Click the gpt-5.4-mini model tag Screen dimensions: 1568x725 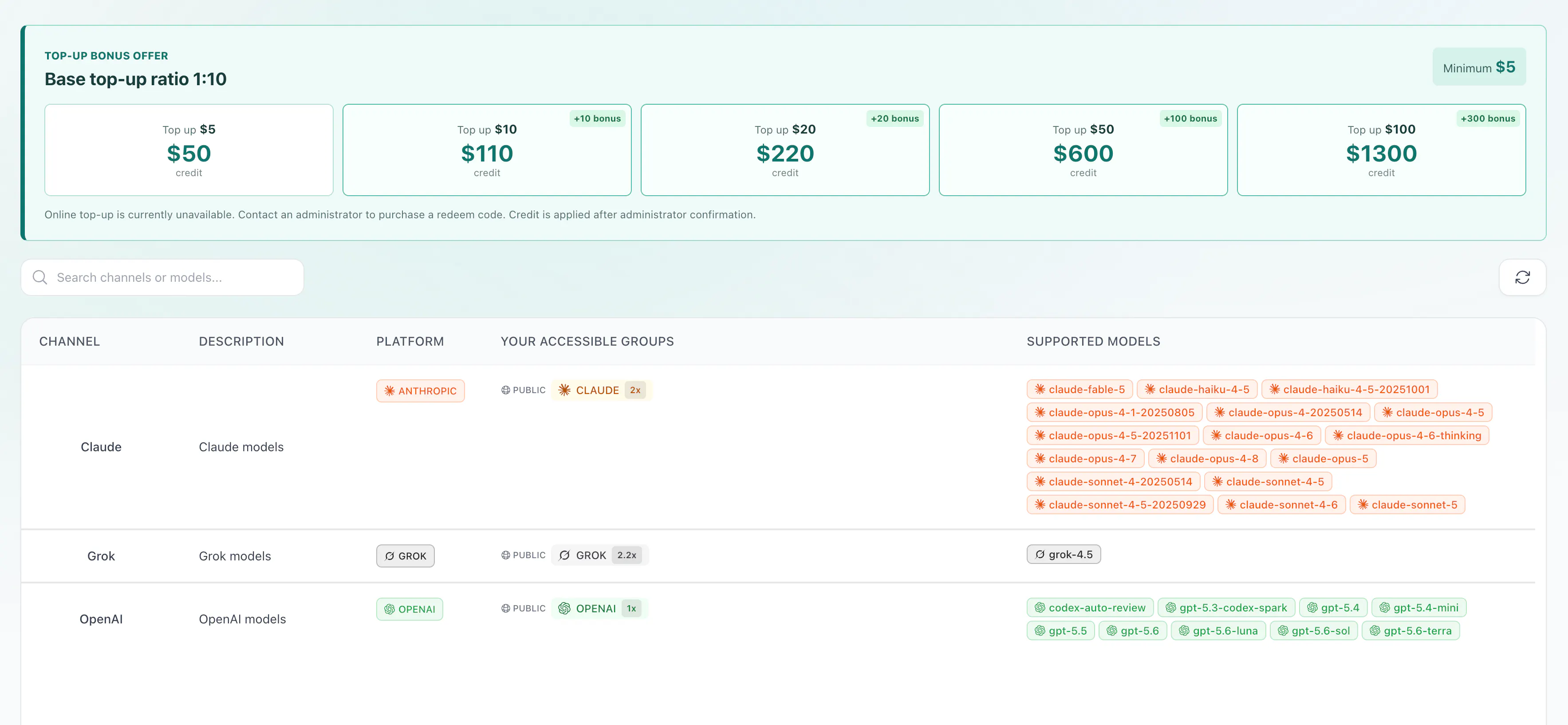tap(1419, 608)
